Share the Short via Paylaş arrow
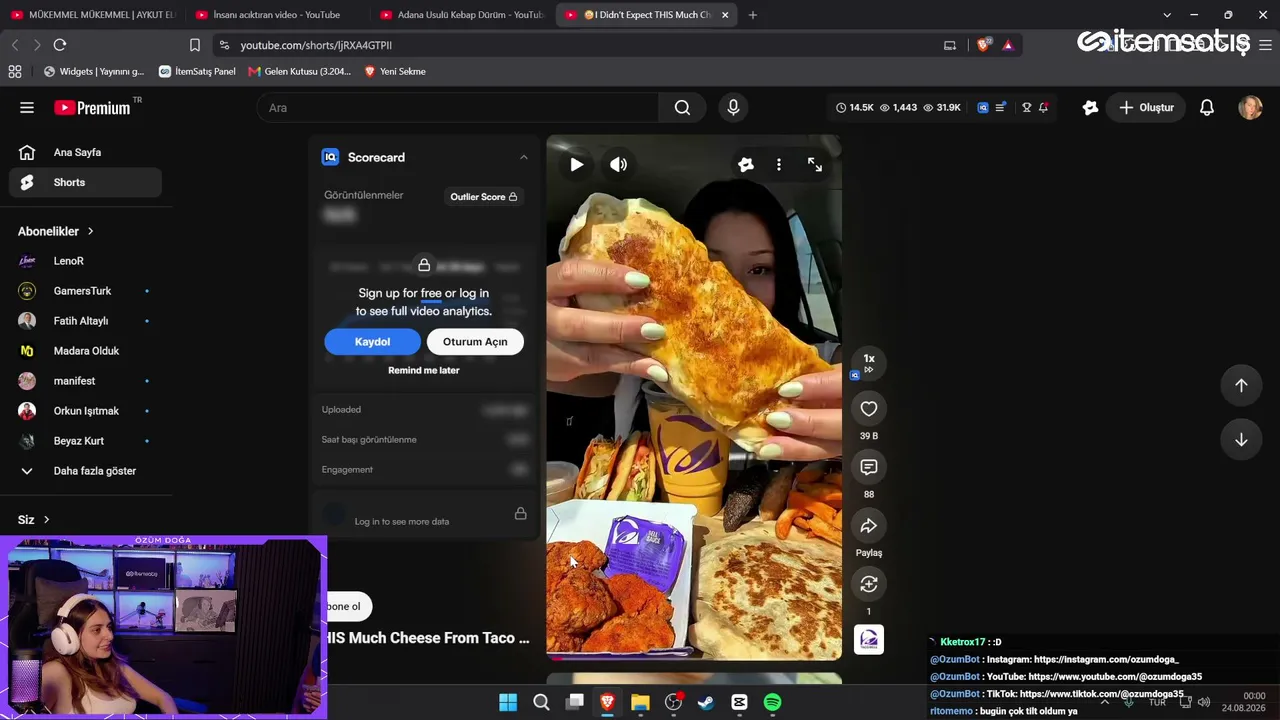The width and height of the screenshot is (1280, 720). tap(869, 526)
